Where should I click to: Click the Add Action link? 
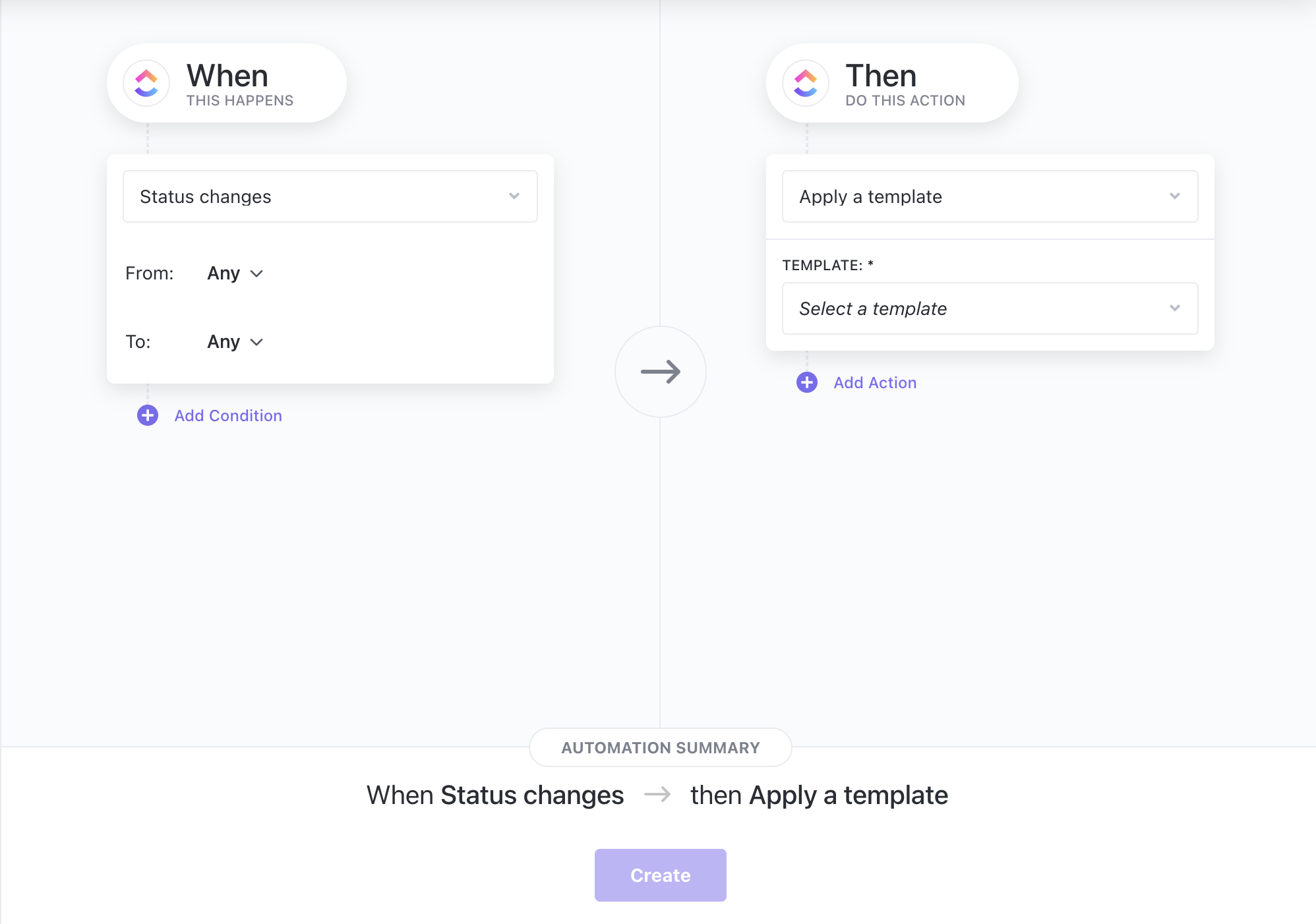(x=874, y=382)
